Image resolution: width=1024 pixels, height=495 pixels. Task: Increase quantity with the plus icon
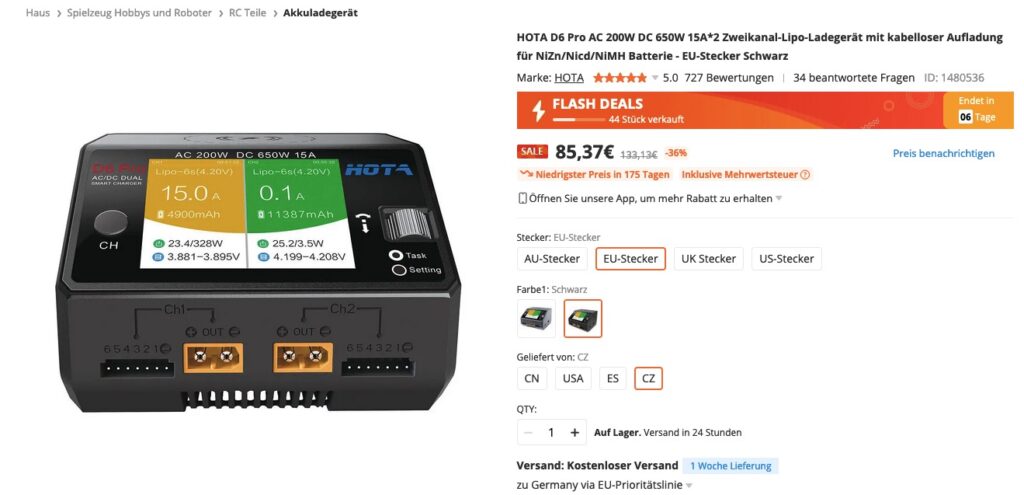[575, 432]
